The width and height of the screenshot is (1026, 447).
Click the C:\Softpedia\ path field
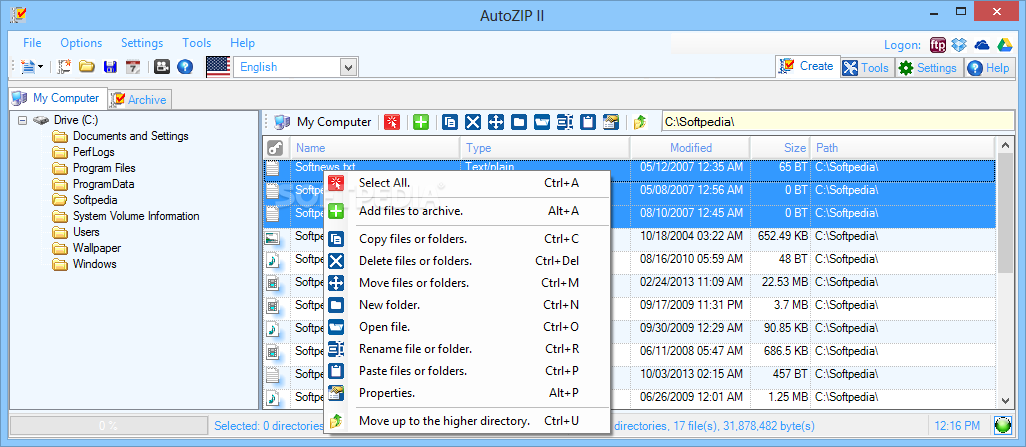[838, 122]
